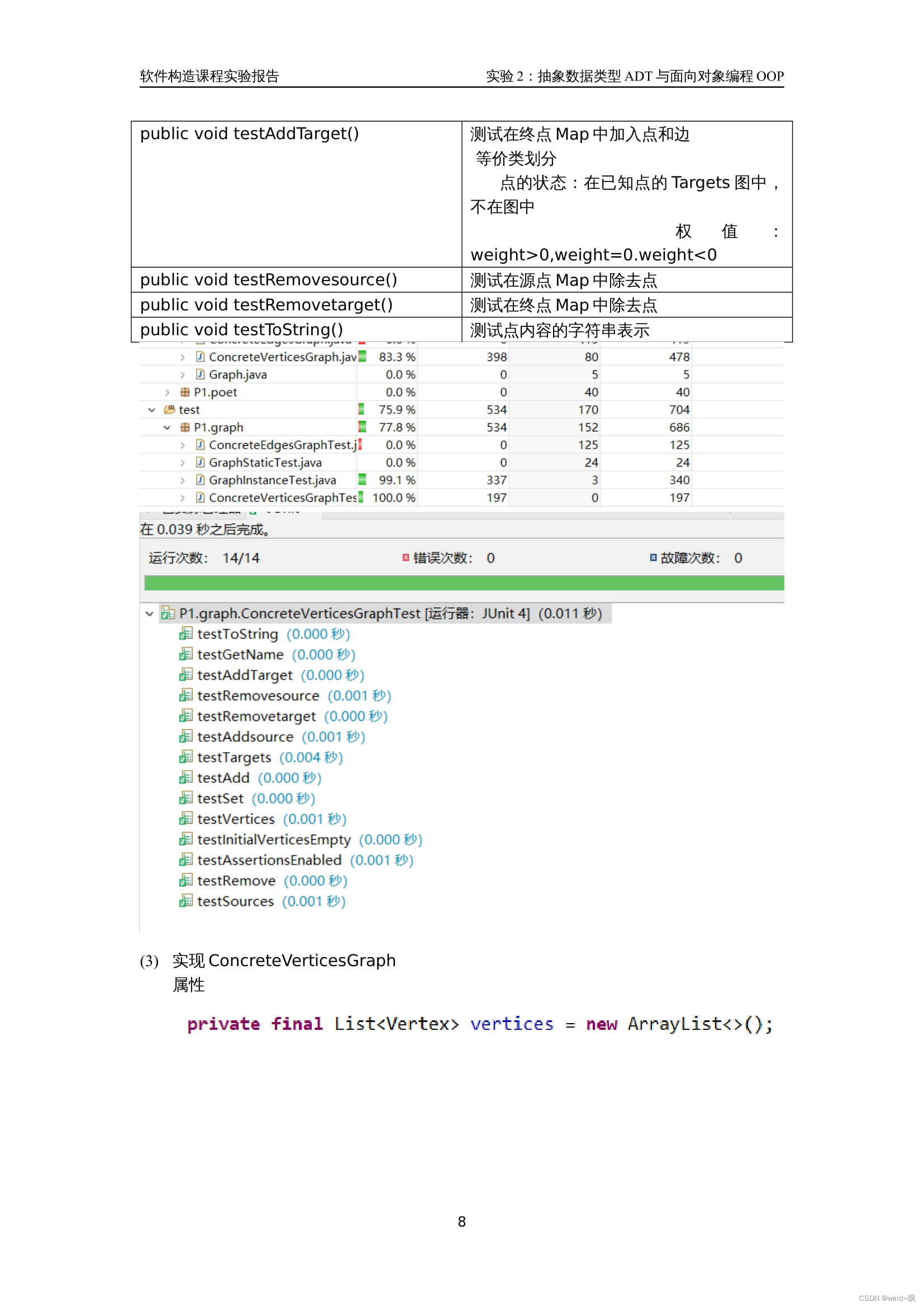Click the testSet passed-test icon
The image size is (924, 1307).
[x=186, y=799]
